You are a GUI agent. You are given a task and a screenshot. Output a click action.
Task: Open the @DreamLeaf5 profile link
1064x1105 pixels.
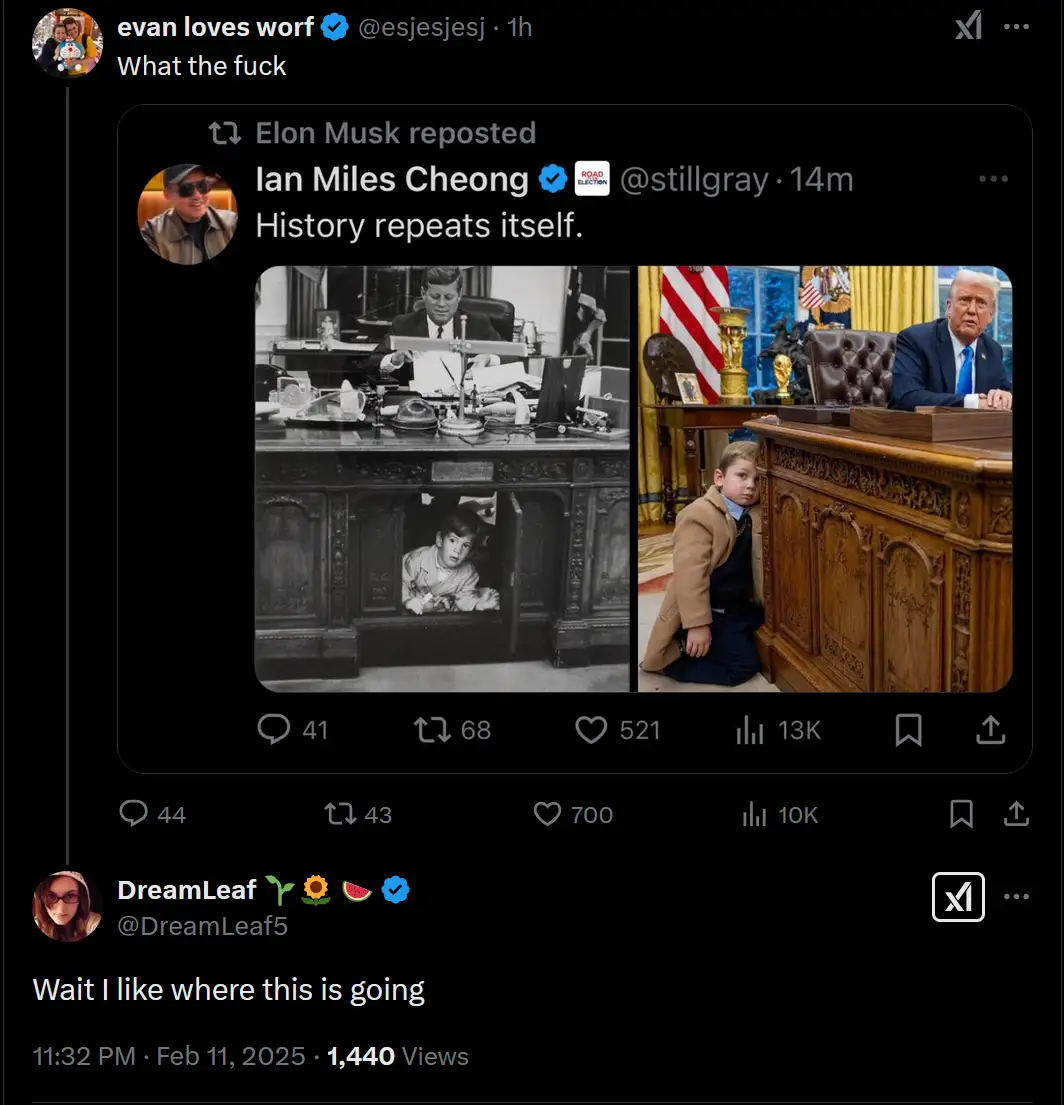202,925
